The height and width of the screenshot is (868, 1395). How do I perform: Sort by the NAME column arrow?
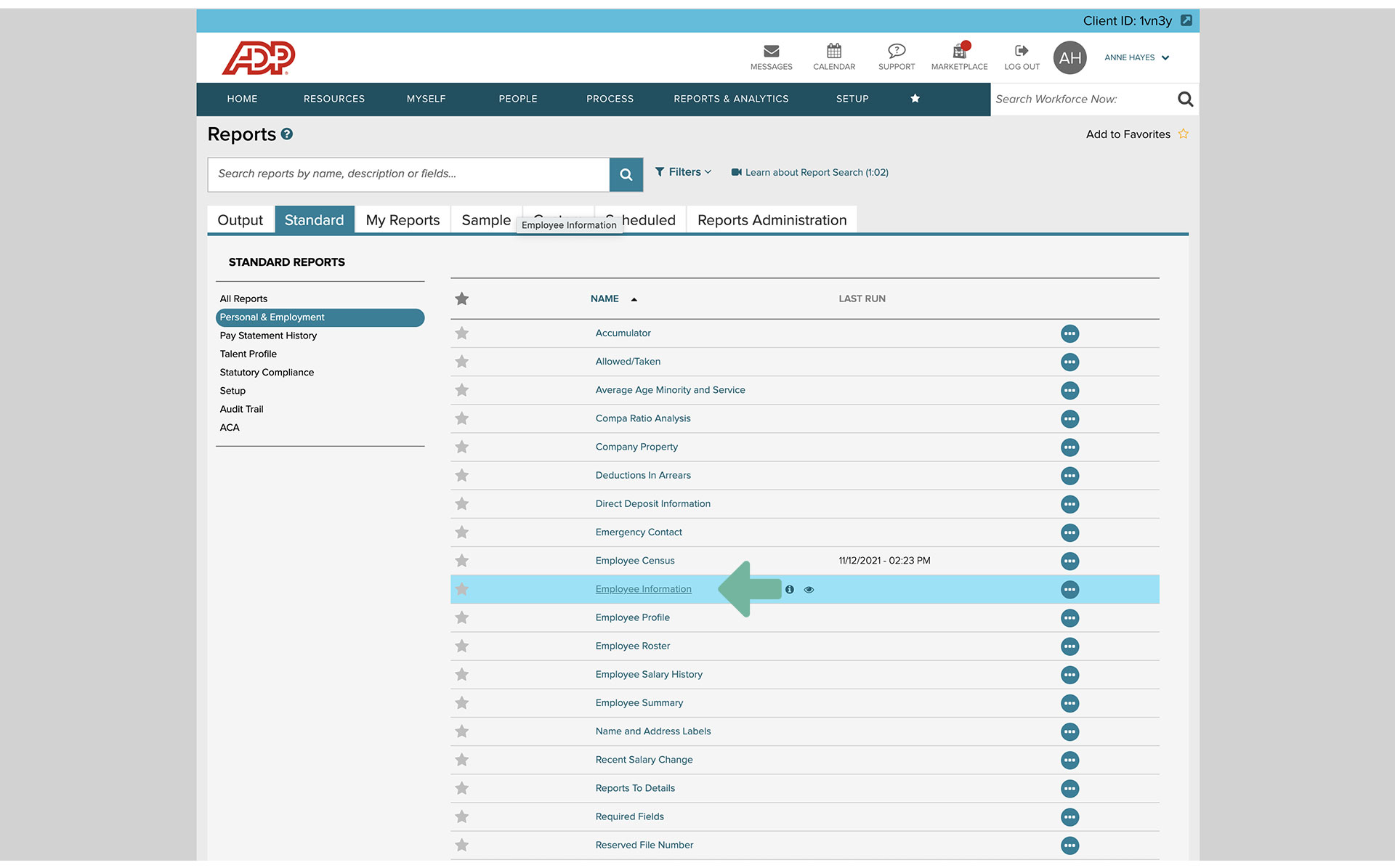(x=634, y=299)
